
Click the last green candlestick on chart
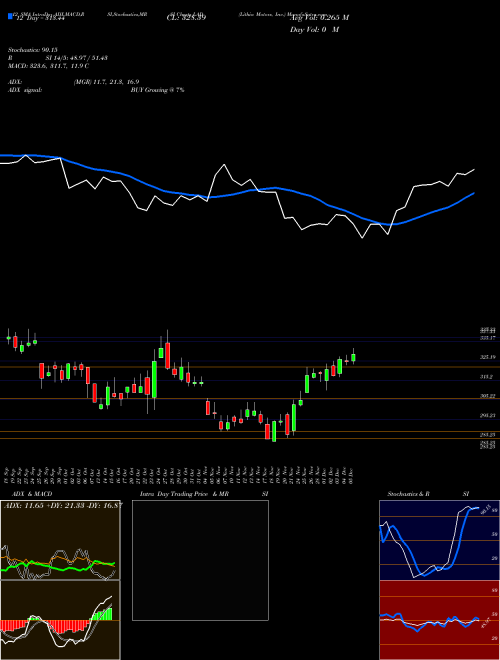pyautogui.click(x=353, y=357)
